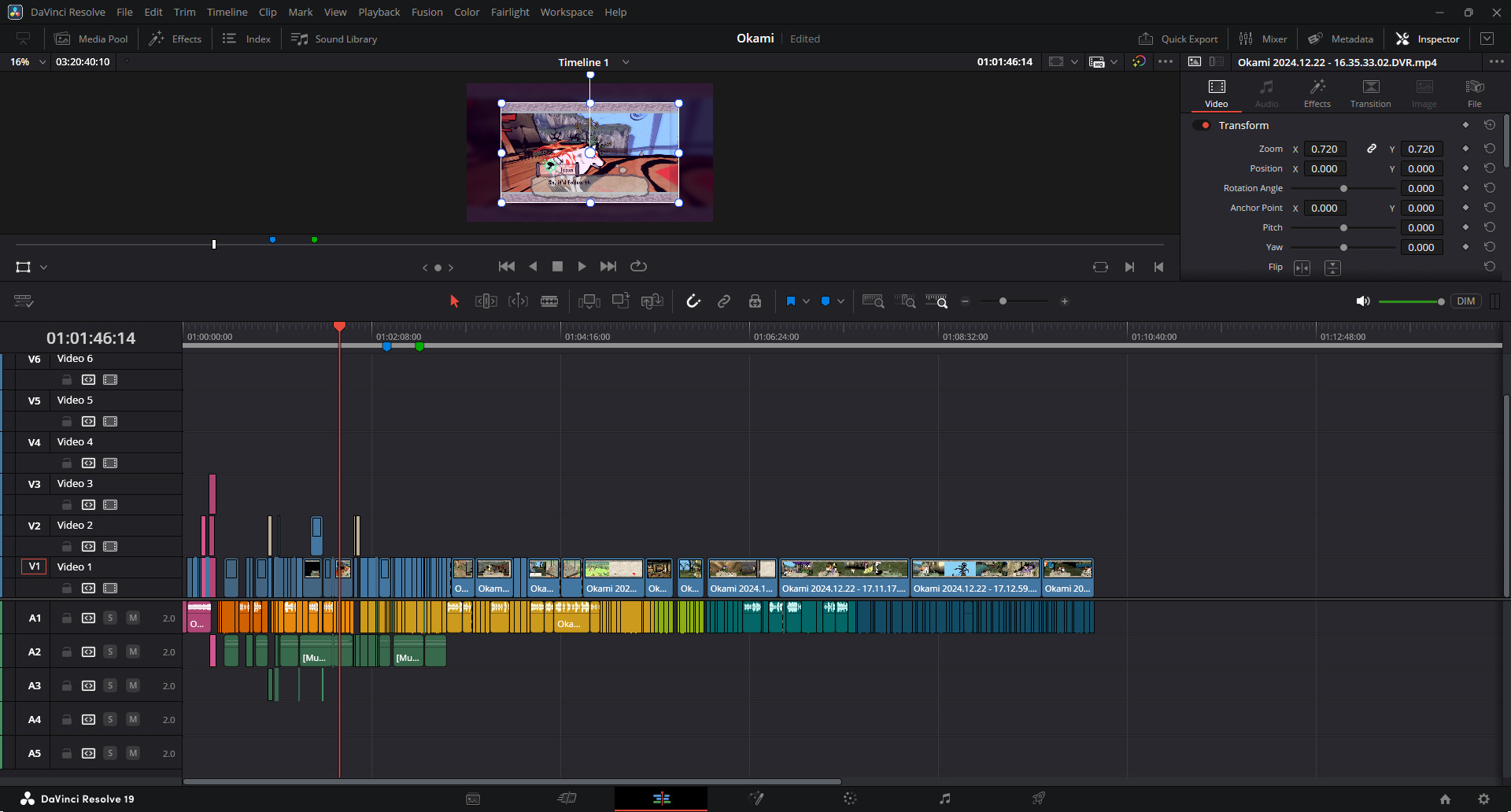Click the blue Flag icon

point(791,301)
